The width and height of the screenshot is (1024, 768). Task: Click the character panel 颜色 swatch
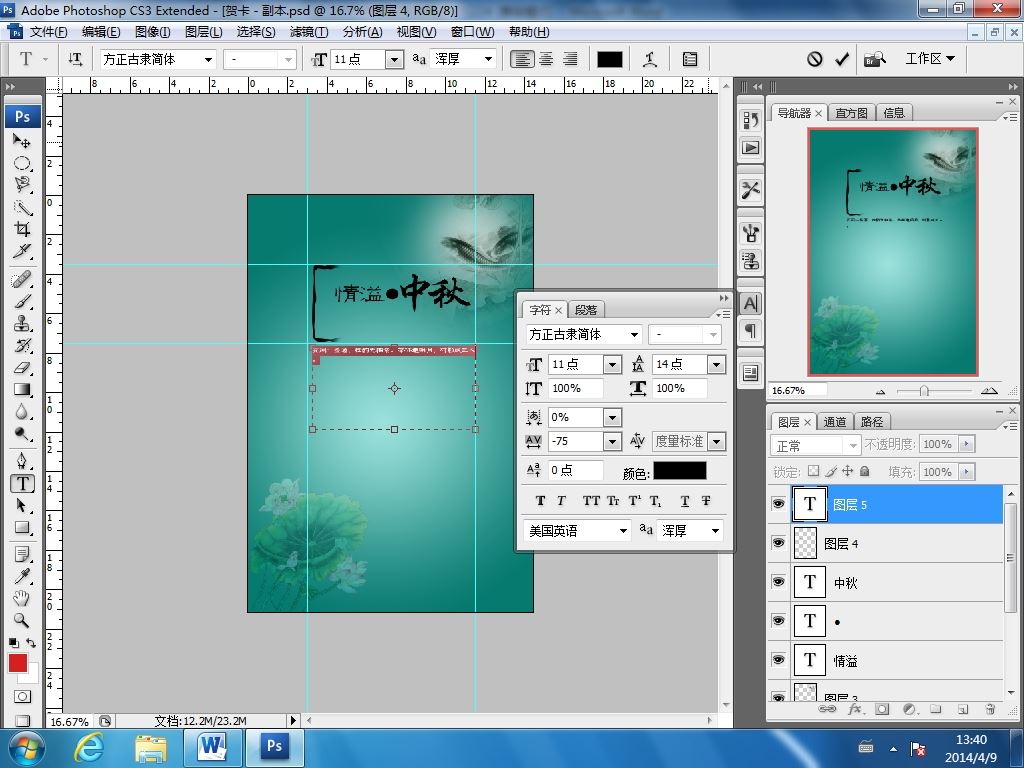tap(679, 471)
